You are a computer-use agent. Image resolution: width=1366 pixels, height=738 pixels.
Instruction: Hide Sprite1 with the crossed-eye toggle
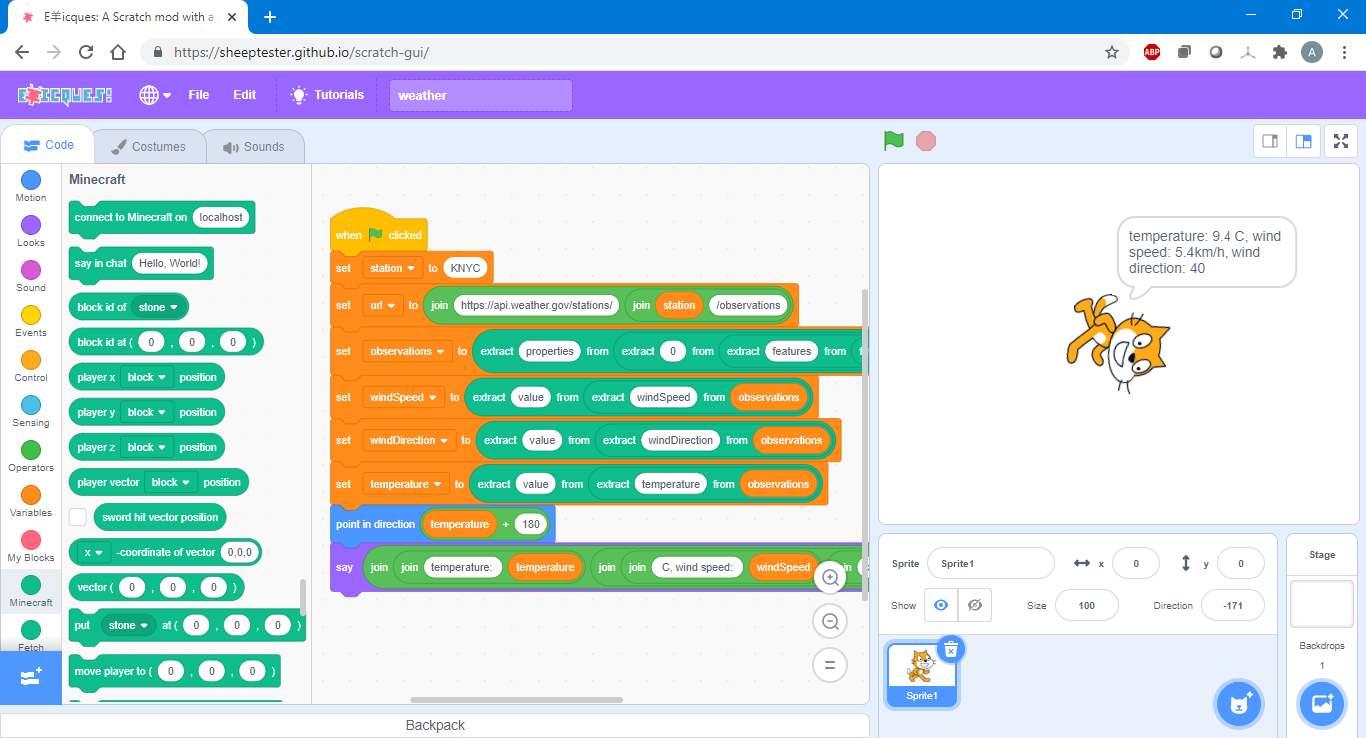974,604
